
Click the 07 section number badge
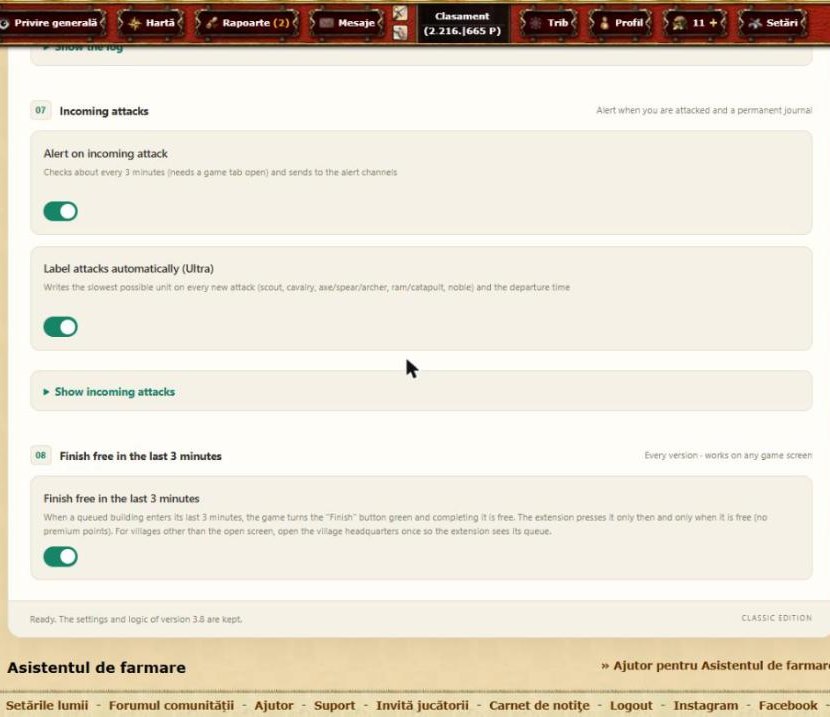pyautogui.click(x=41, y=110)
